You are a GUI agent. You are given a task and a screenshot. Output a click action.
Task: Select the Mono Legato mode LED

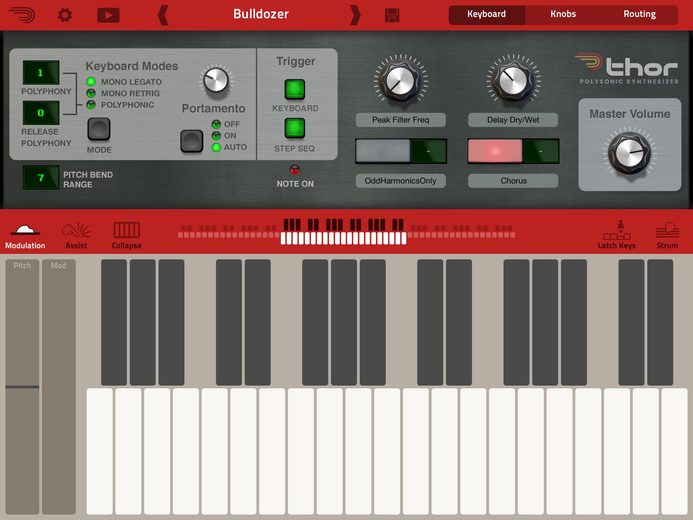pos(91,81)
